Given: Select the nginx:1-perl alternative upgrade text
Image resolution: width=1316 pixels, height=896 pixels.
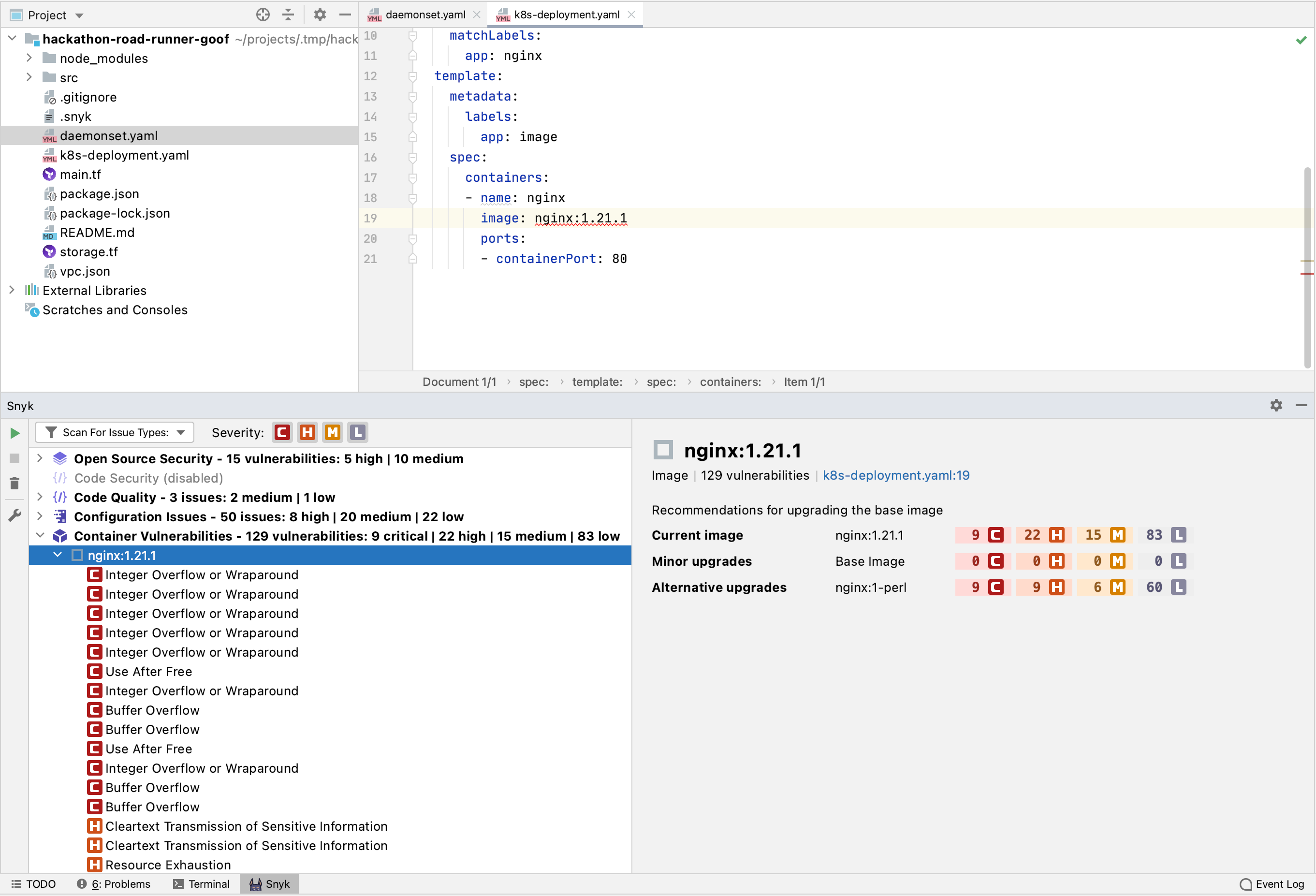Looking at the screenshot, I should point(871,588).
